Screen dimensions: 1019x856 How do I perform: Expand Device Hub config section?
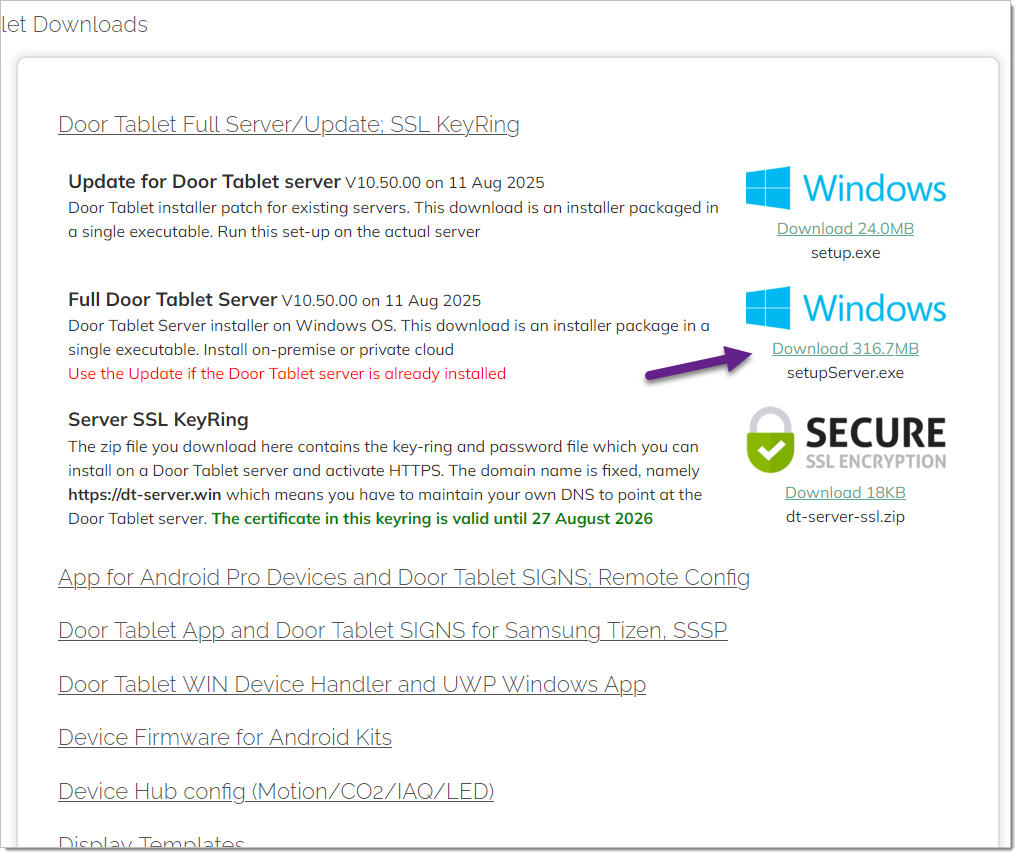pyautogui.click(x=276, y=792)
